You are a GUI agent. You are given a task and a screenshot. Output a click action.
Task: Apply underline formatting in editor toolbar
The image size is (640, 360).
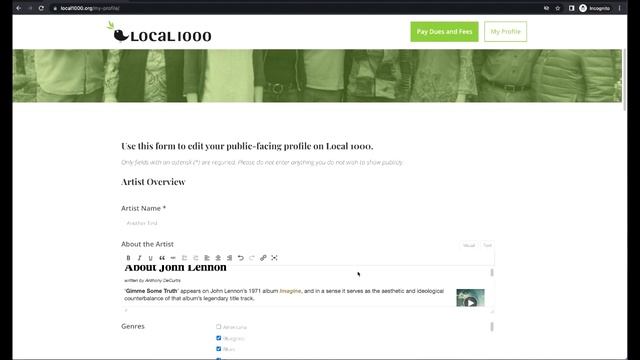150,258
